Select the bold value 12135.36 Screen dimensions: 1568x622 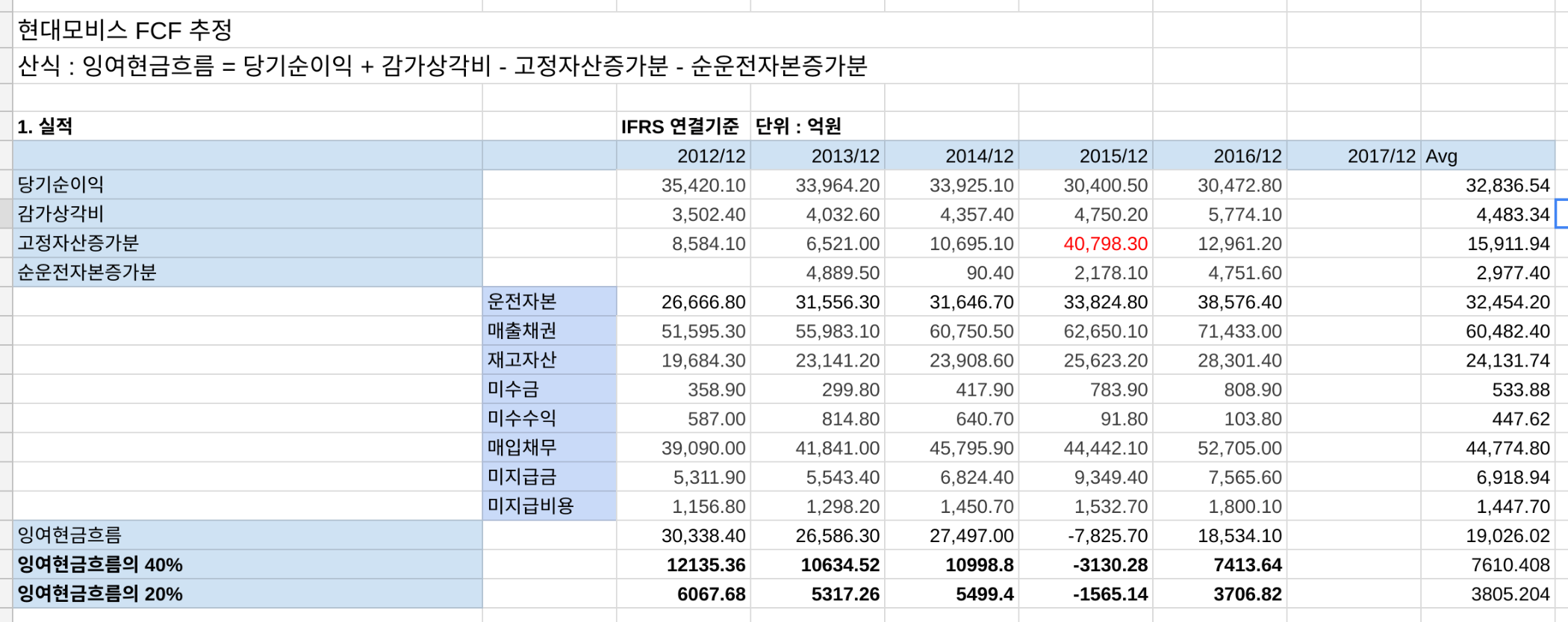pyautogui.click(x=684, y=565)
